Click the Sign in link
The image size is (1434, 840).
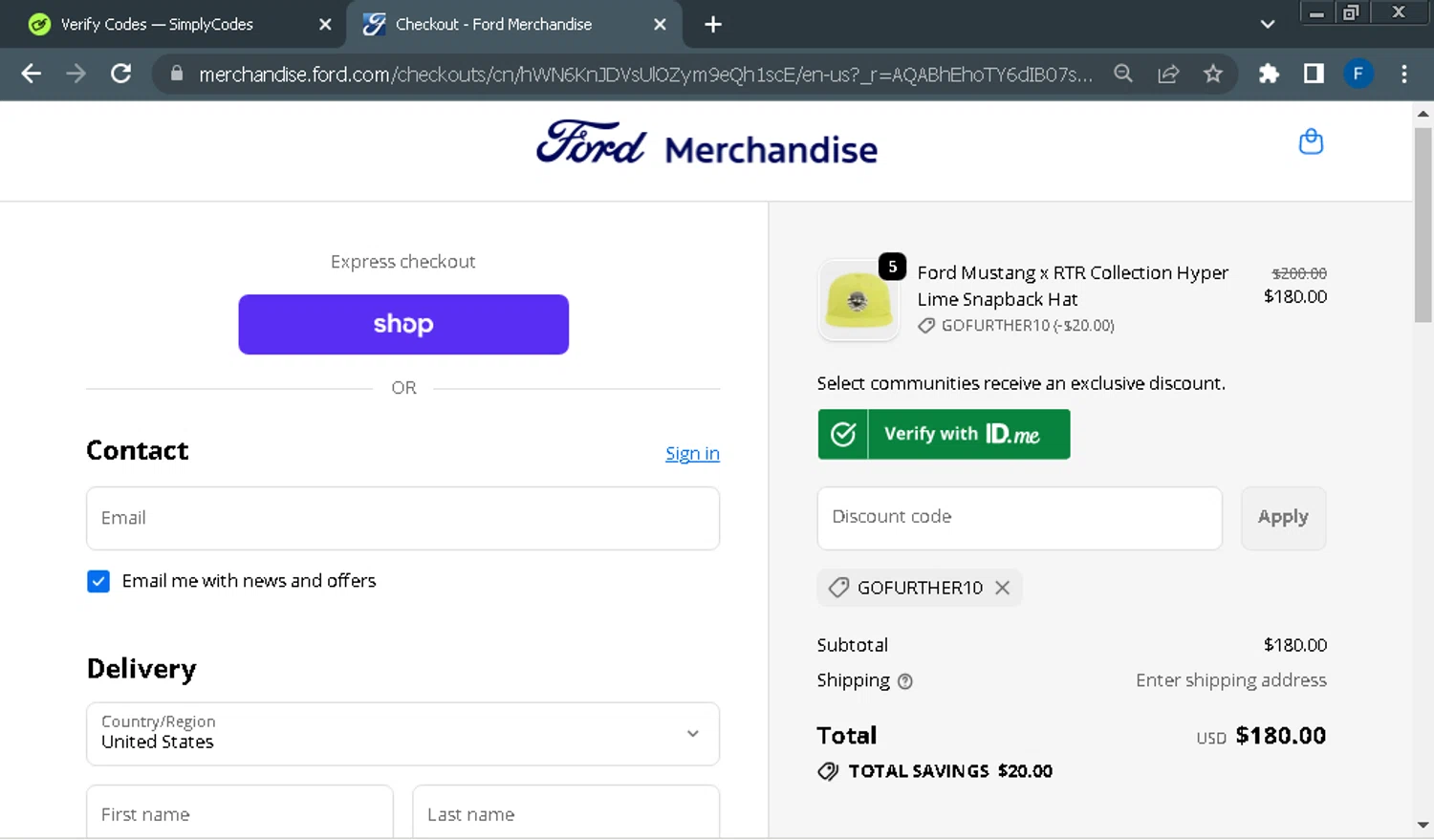[692, 453]
